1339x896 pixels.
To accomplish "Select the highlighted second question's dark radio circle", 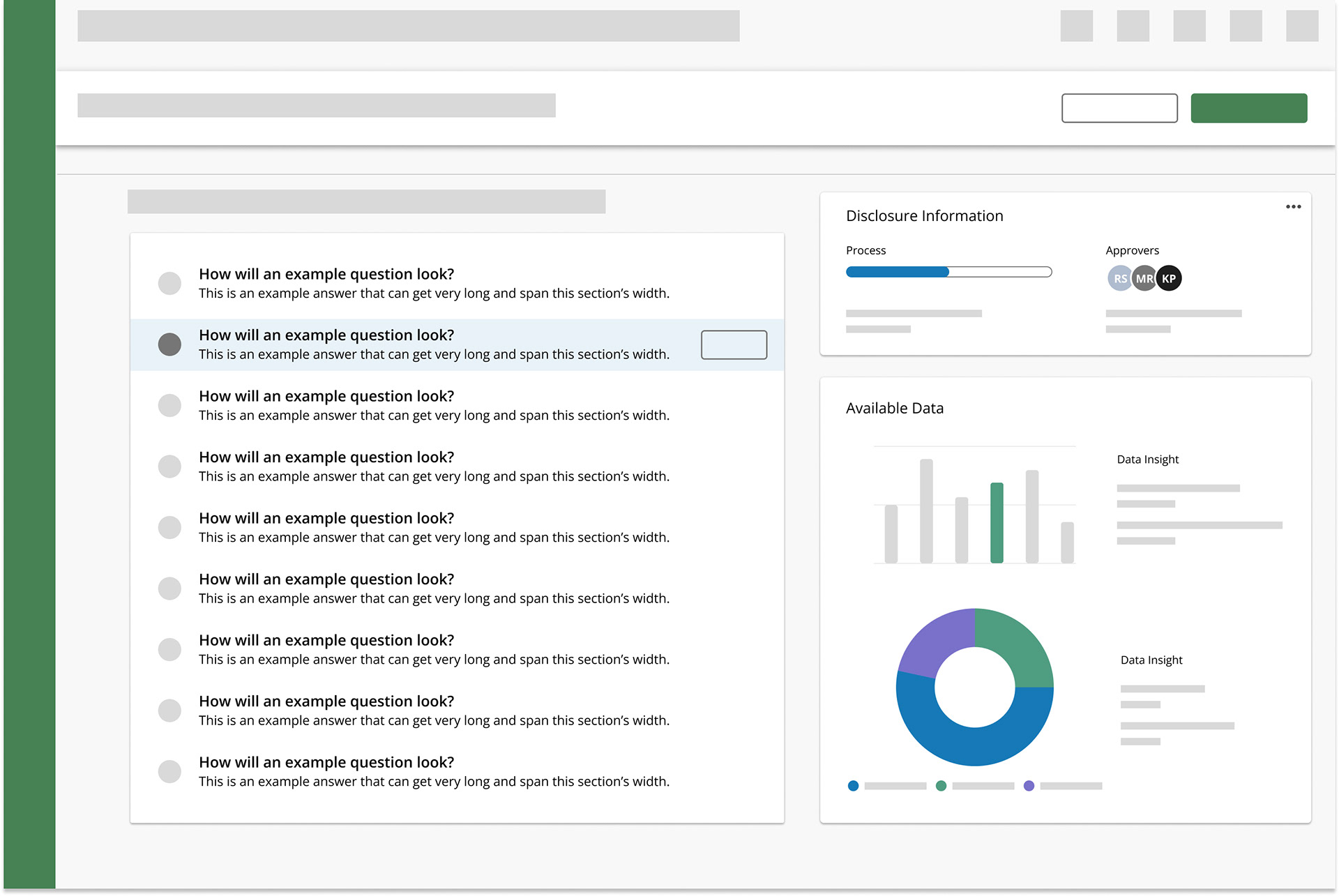I will (169, 344).
